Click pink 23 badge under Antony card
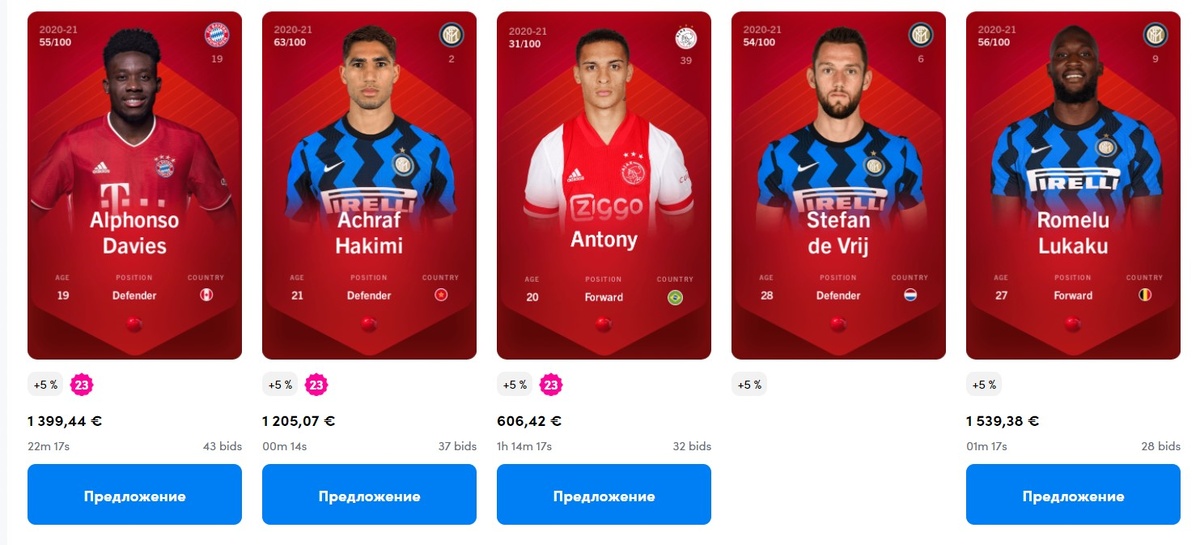Screen dimensions: 1200x545 551,385
